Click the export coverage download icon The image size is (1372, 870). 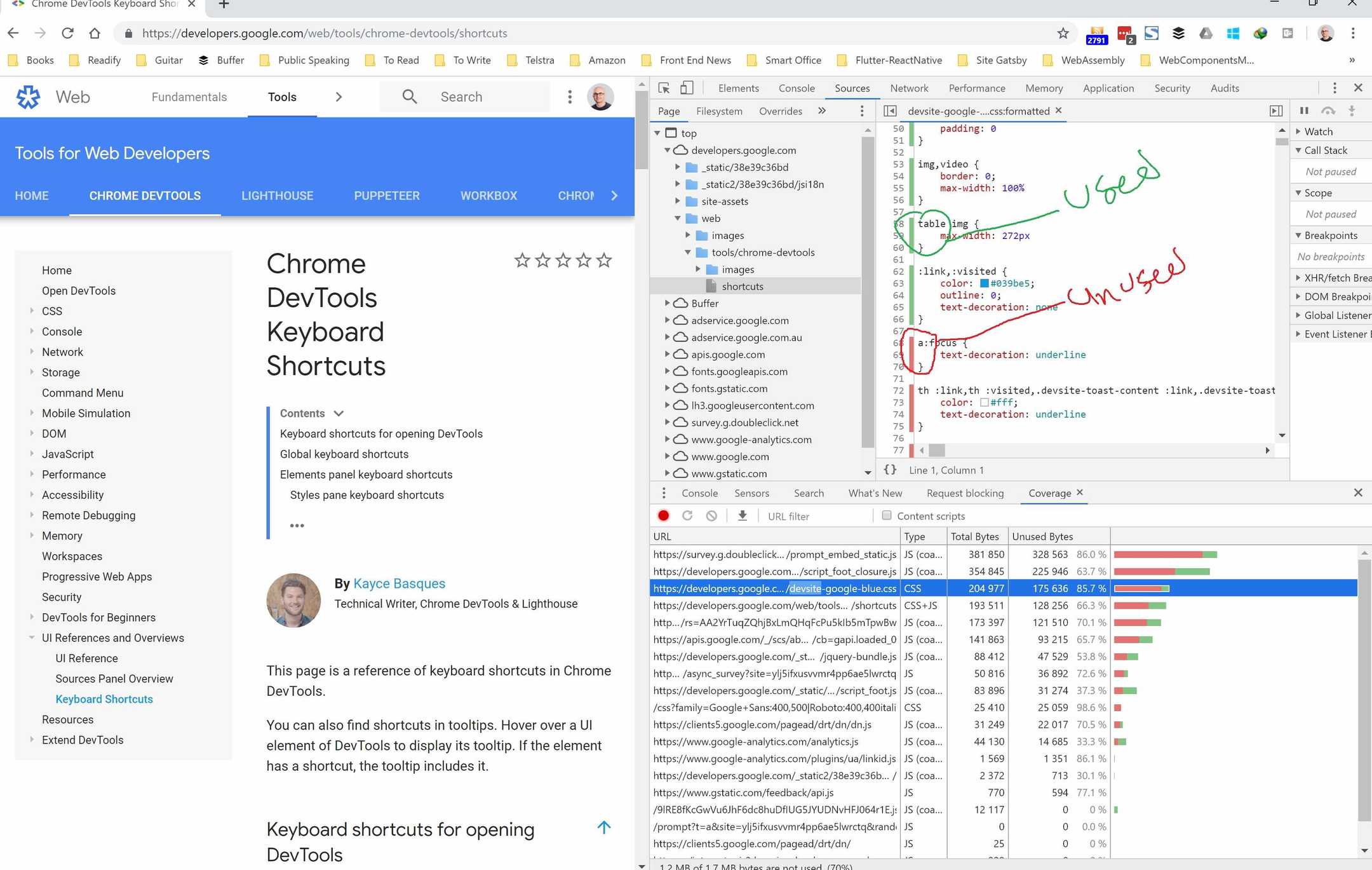pos(742,516)
